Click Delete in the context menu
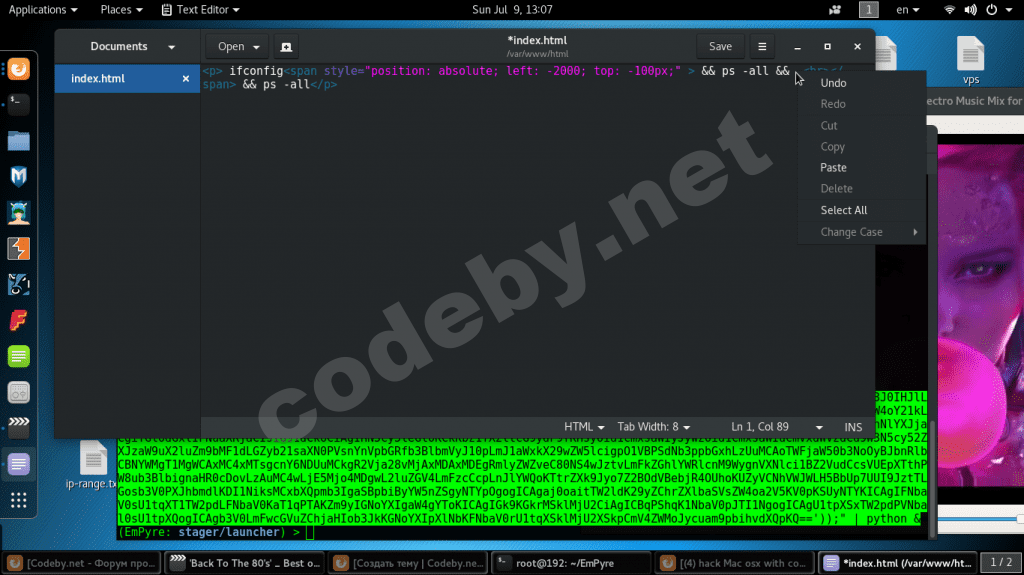Screen dimensions: 1024x575 pyautogui.click(x=861, y=188)
